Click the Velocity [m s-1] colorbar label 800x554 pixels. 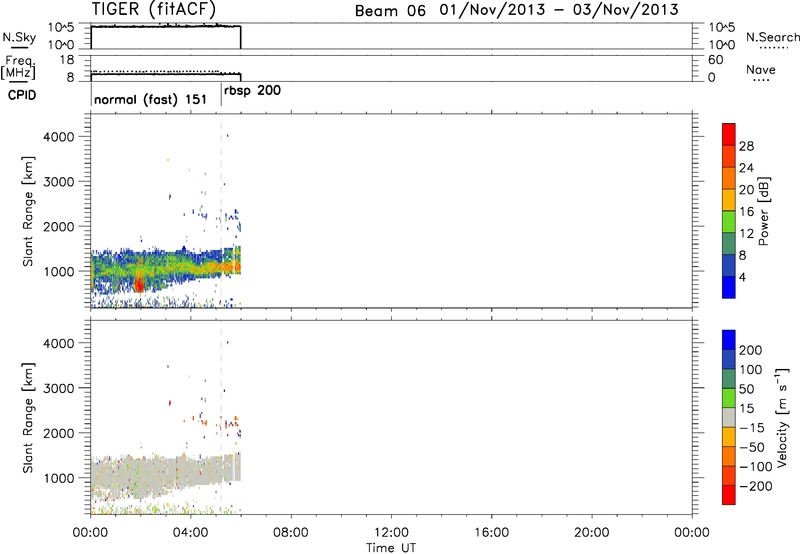coord(781,417)
